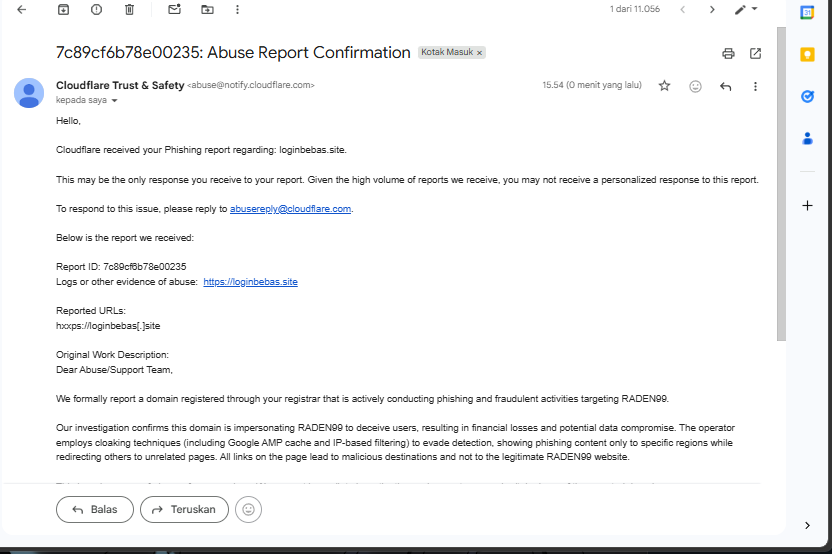Image resolution: width=832 pixels, height=554 pixels.
Task: Open Google Calendar side panel
Action: 807,13
